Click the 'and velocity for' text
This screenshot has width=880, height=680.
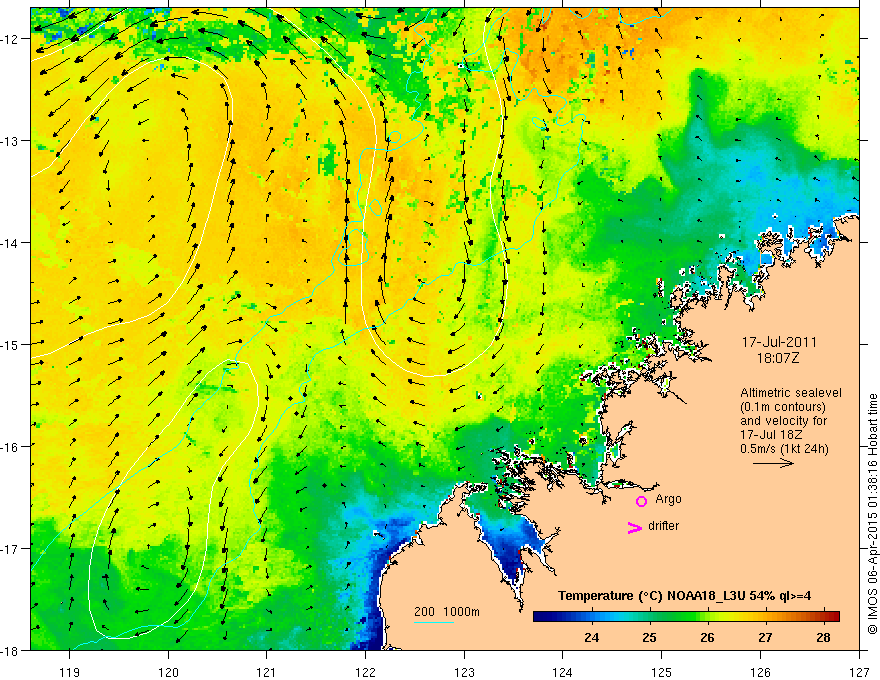[783, 421]
